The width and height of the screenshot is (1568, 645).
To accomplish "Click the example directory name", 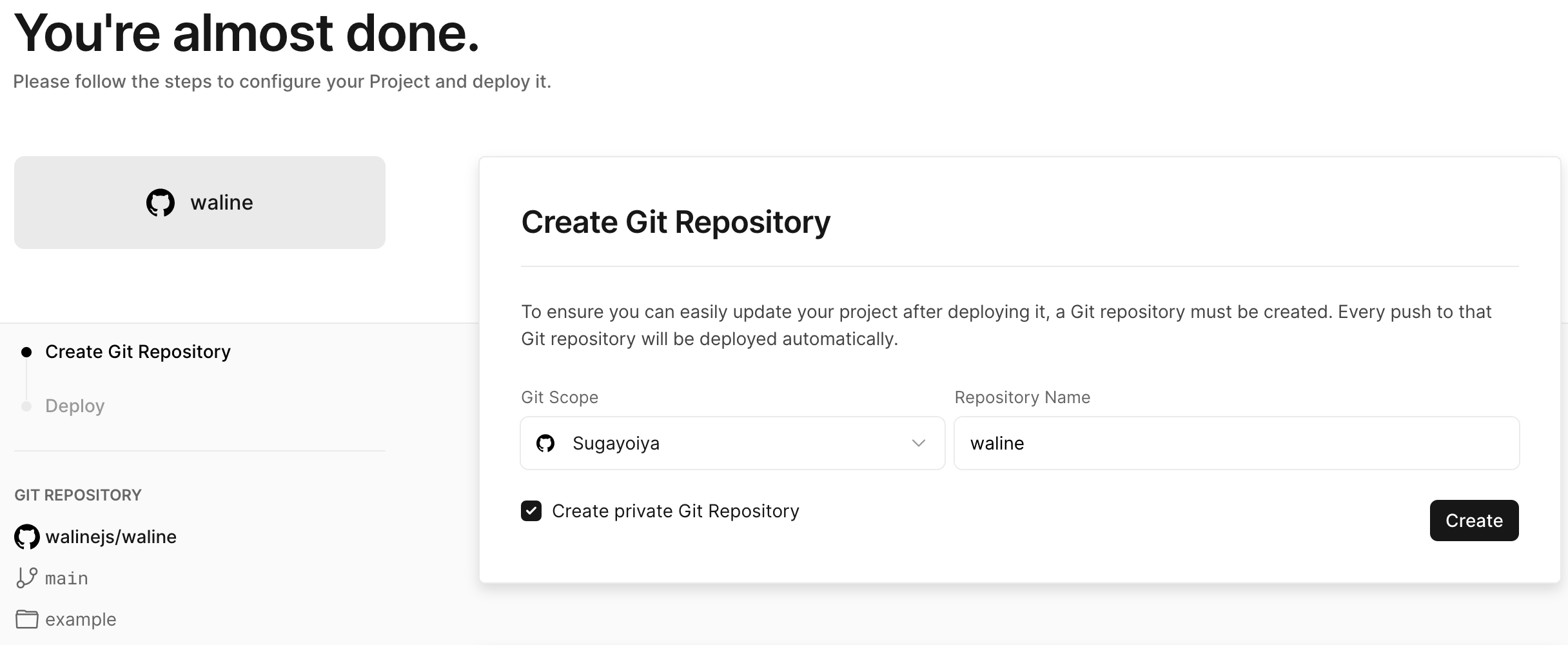I will 81,619.
